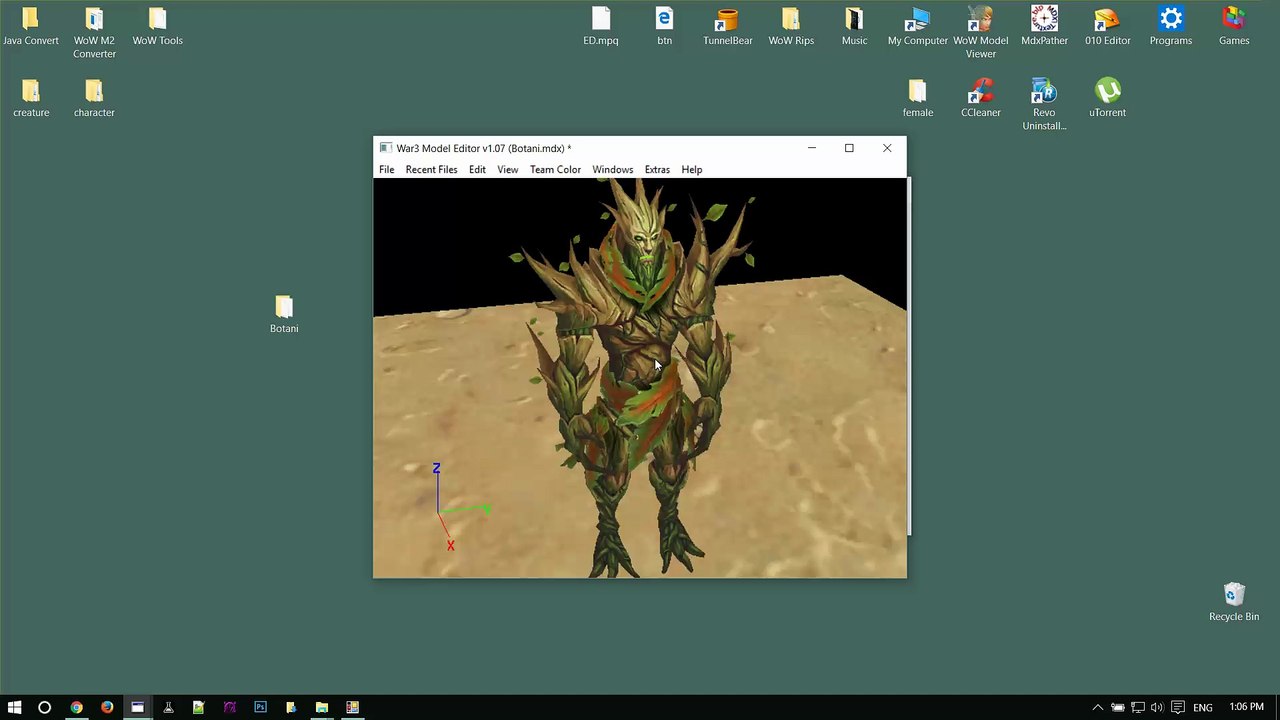Show hidden system tray icons
1280x720 pixels.
pos(1097,707)
